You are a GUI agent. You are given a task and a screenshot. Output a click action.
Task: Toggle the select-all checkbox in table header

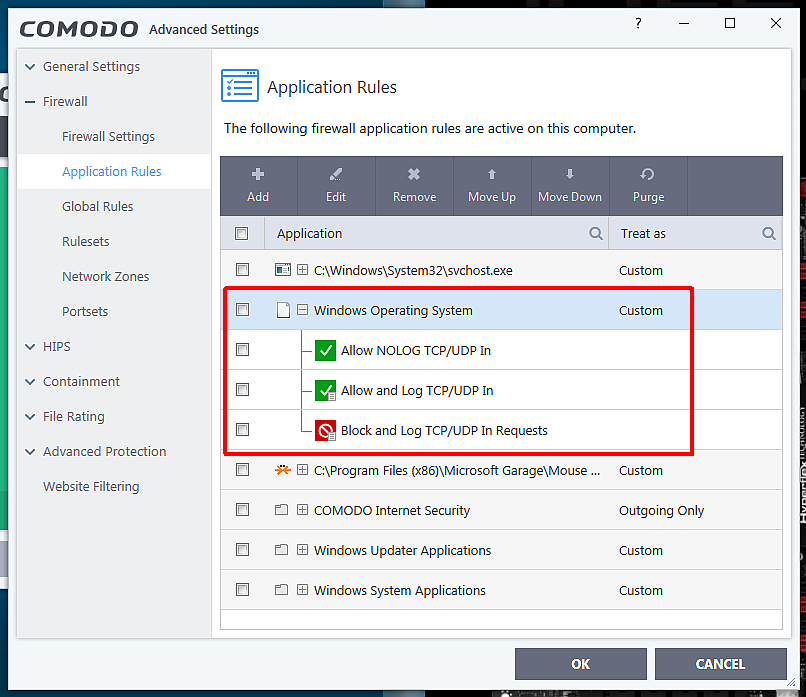242,233
